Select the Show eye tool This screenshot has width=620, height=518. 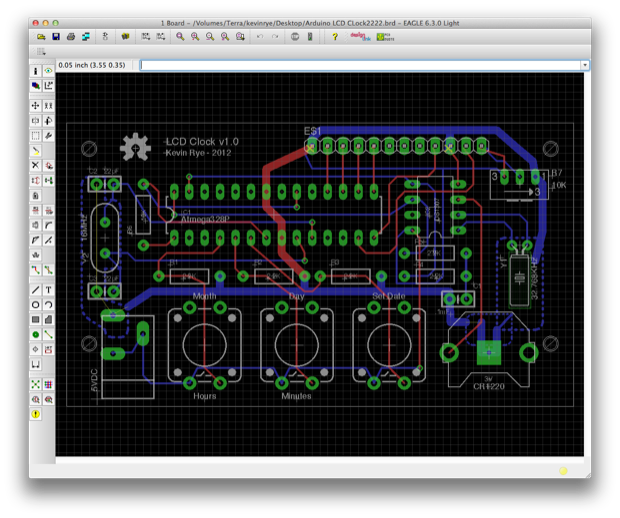click(x=48, y=71)
